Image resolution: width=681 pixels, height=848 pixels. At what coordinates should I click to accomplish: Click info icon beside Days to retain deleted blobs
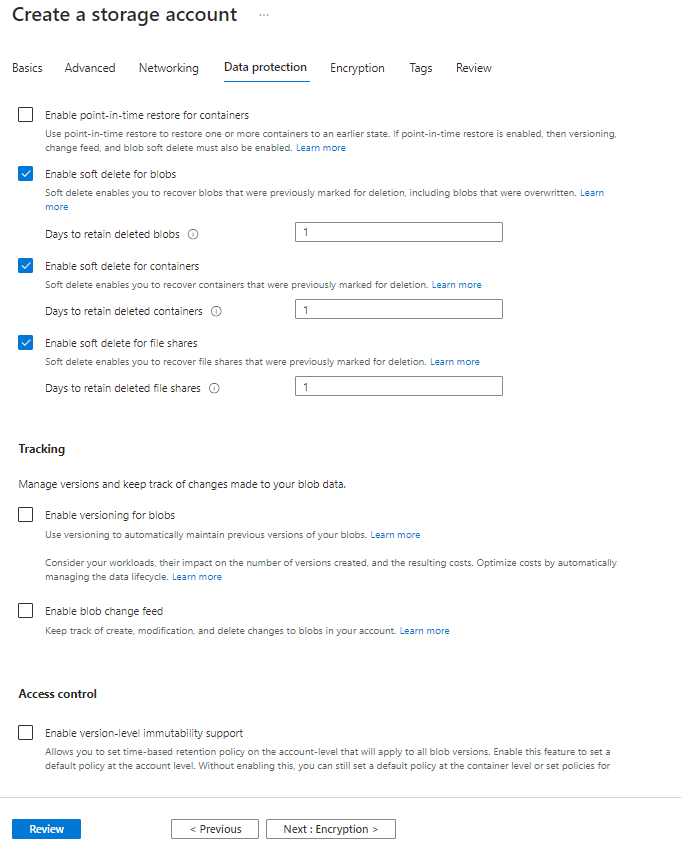click(194, 234)
